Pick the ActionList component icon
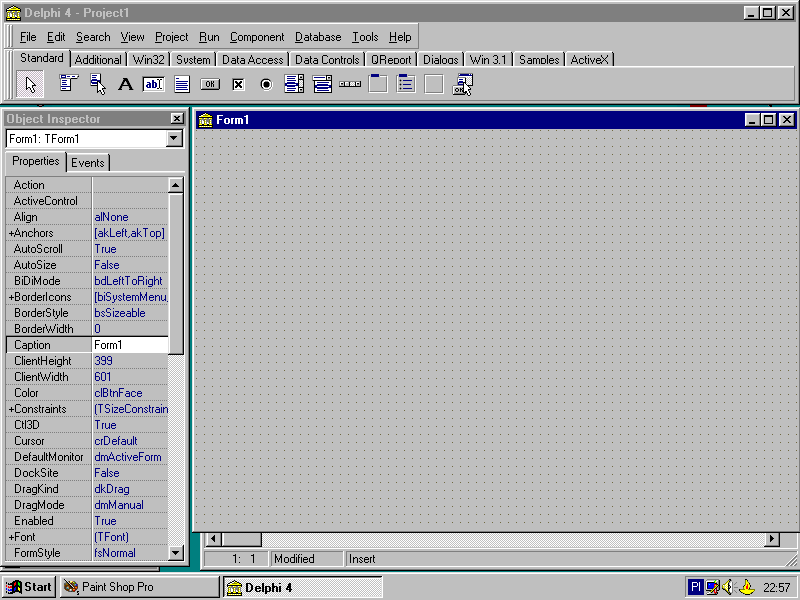This screenshot has height=600, width=800. (x=462, y=85)
